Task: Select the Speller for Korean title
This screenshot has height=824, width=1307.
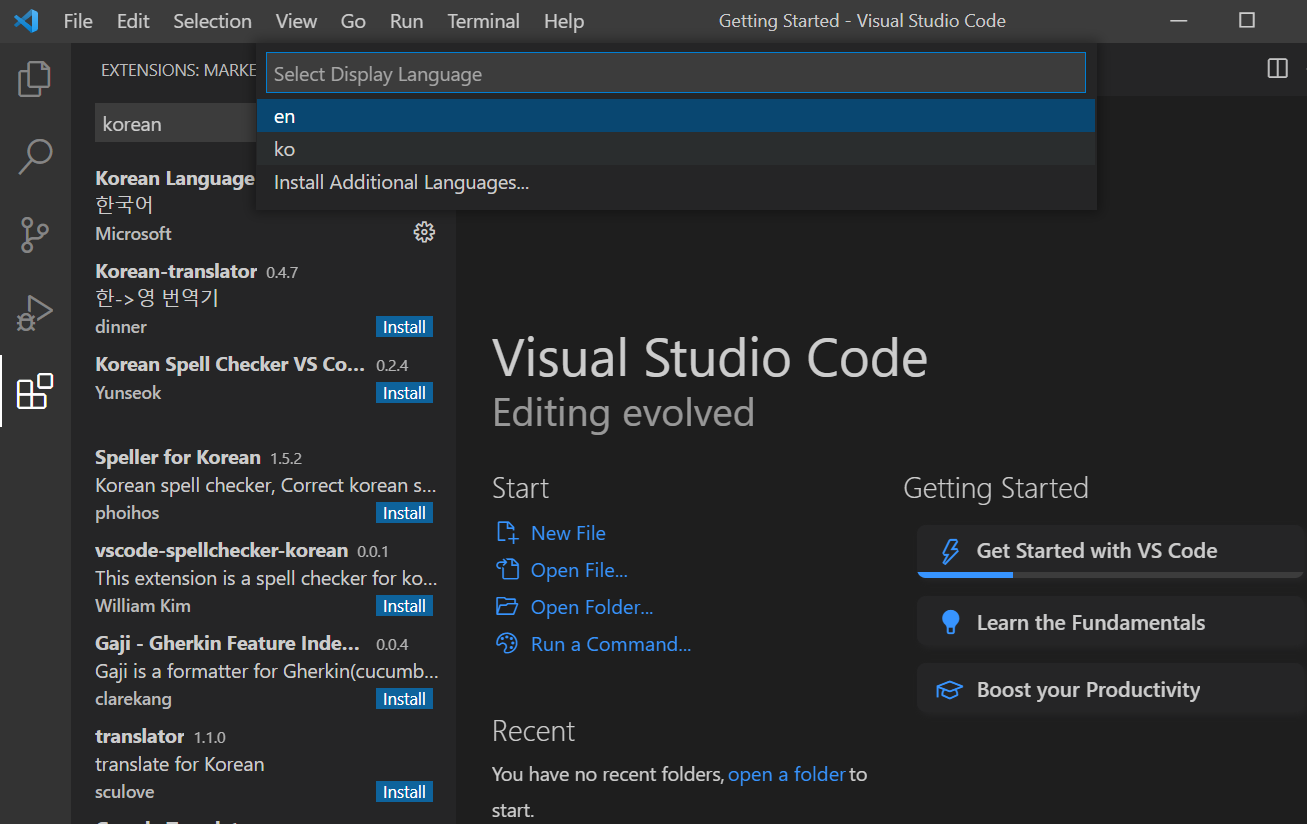Action: 177,457
